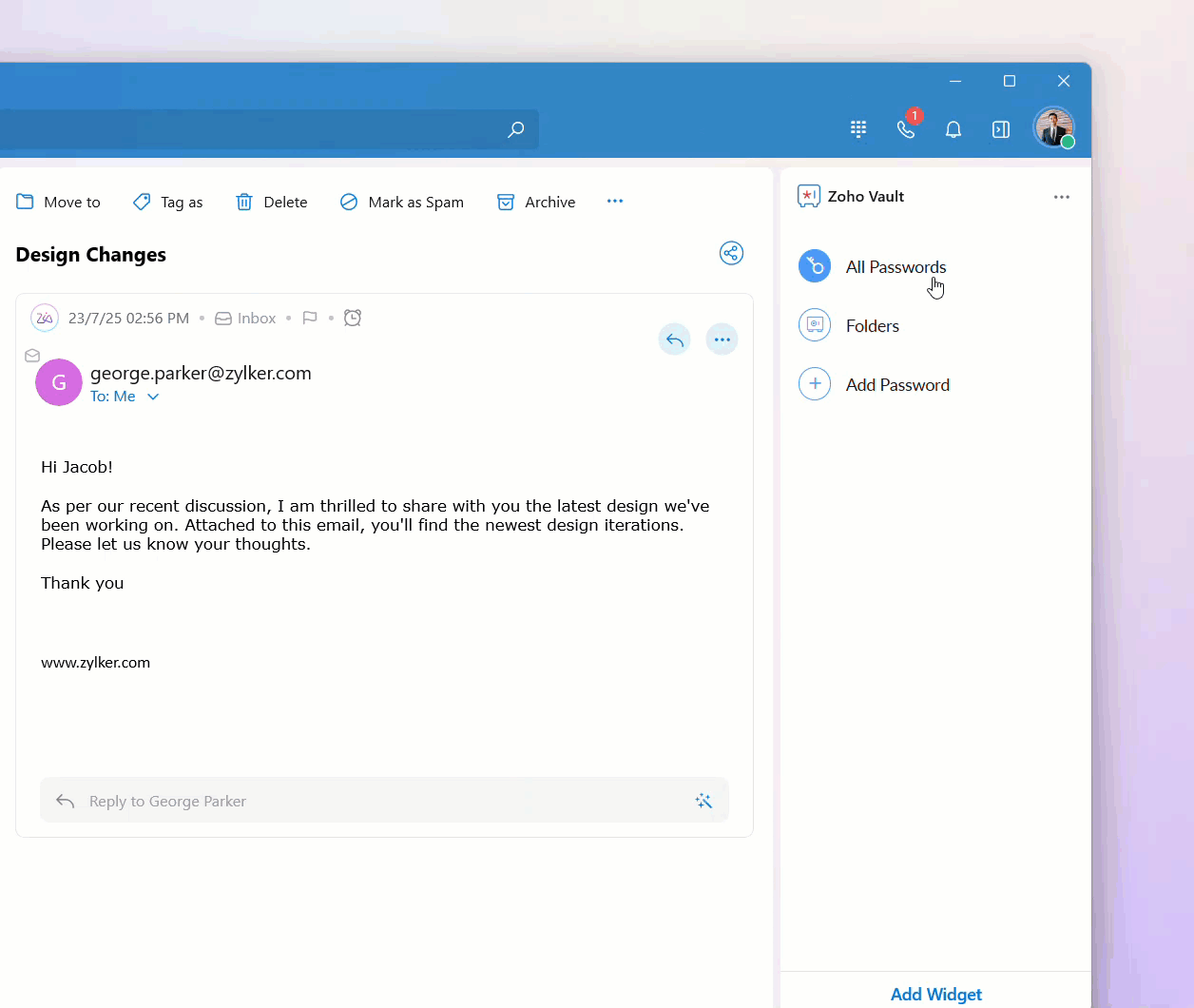Screen dimensions: 1194x1008
Task: Maximize the mail window
Action: point(1010,81)
